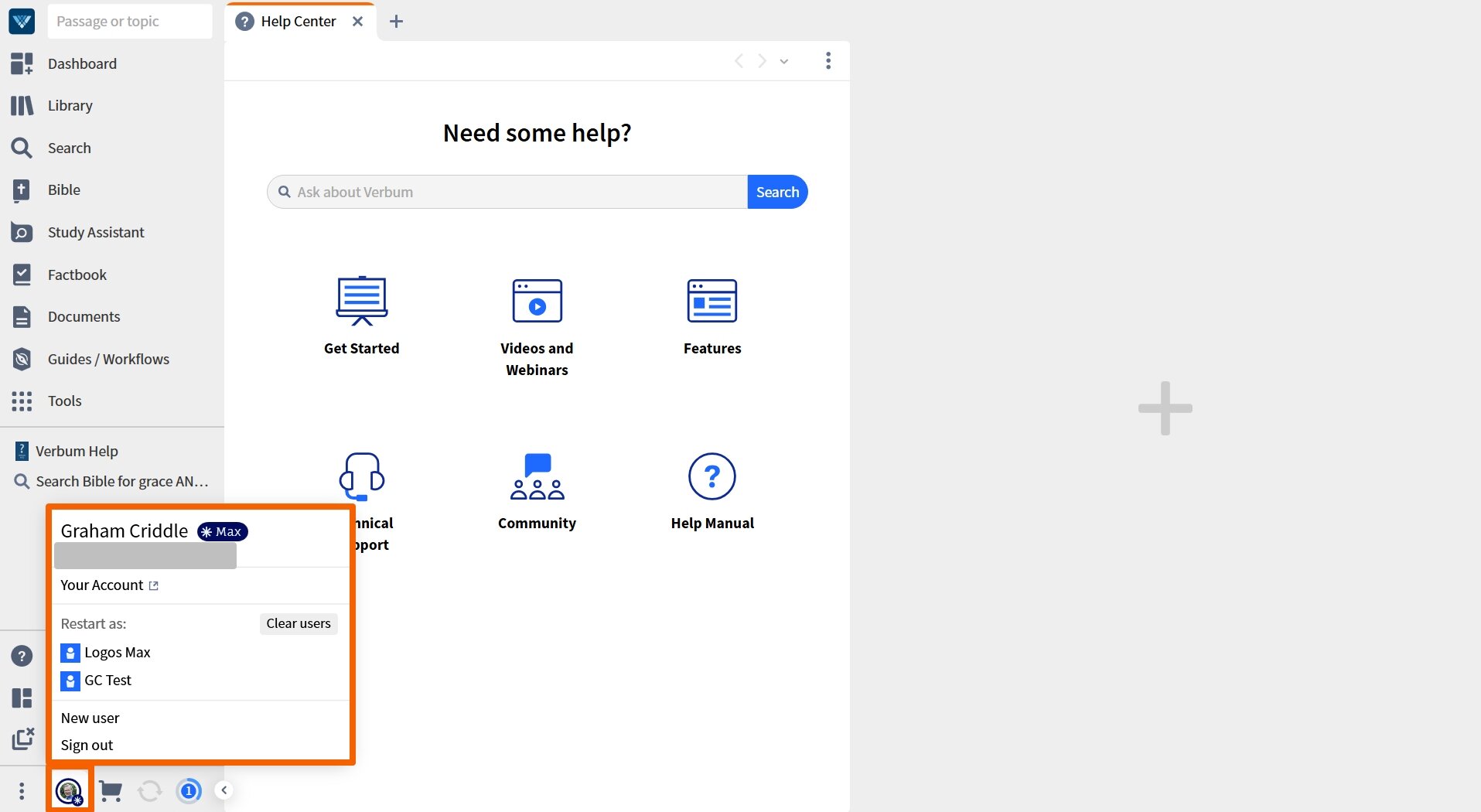Expand the navigation history dropdown
The image size is (1481, 812).
(x=783, y=61)
